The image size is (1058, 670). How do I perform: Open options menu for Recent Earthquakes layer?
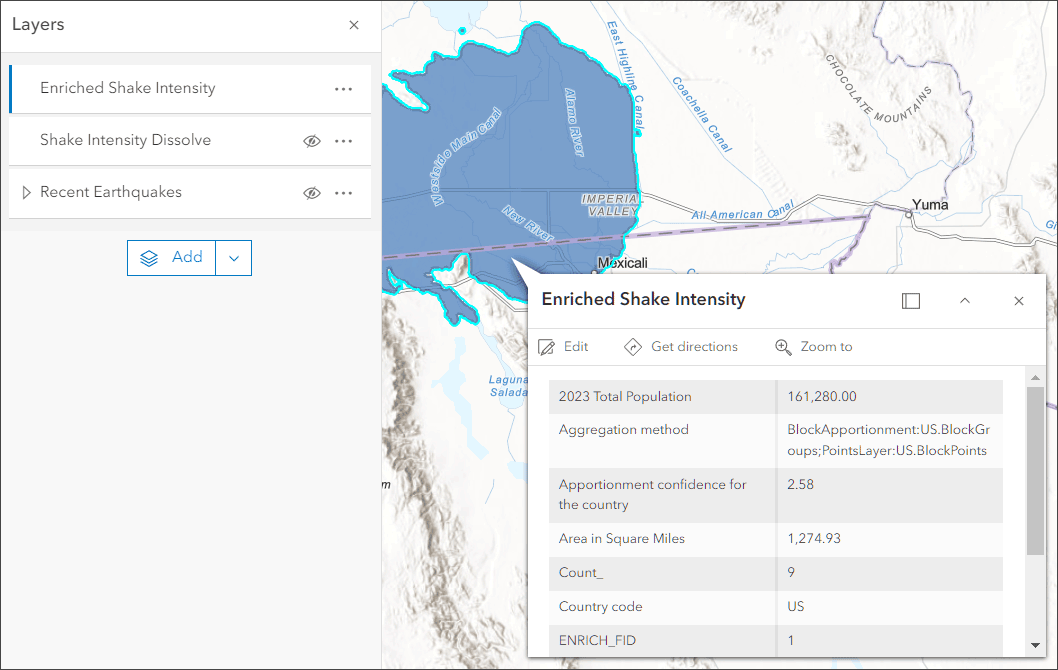344,193
